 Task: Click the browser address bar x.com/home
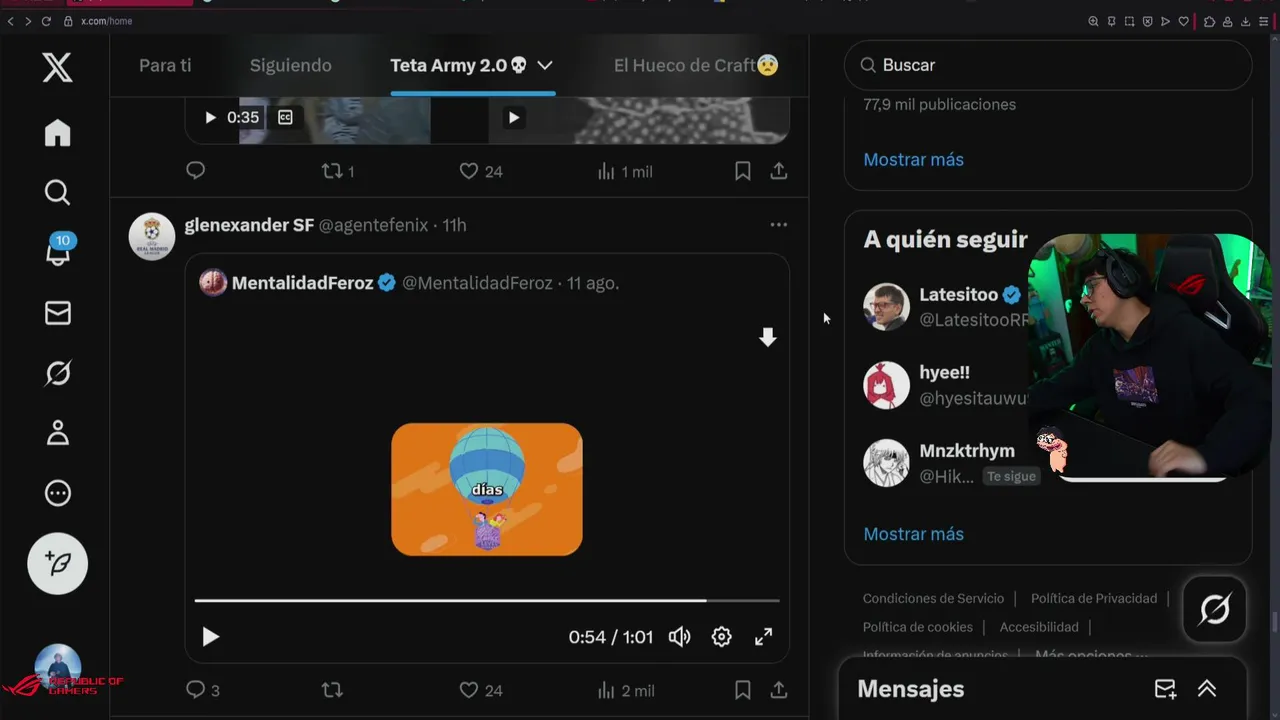[106, 21]
